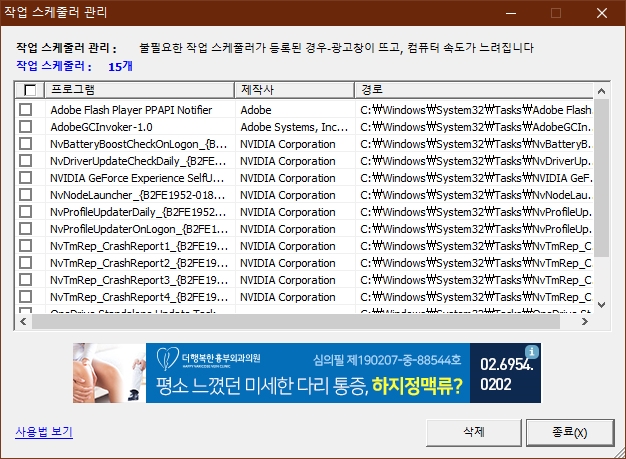Click the vertical scrollbar thumb
The image size is (626, 459).
coord(602,178)
